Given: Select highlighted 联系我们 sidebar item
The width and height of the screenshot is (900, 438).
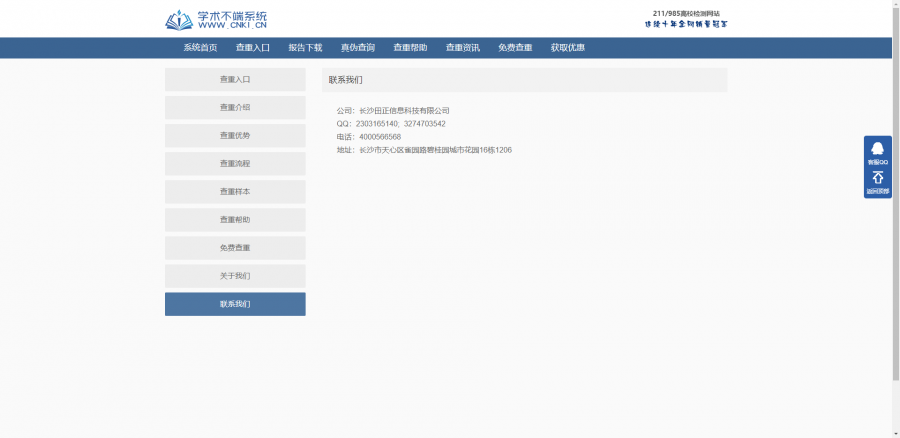Looking at the screenshot, I should (x=235, y=304).
